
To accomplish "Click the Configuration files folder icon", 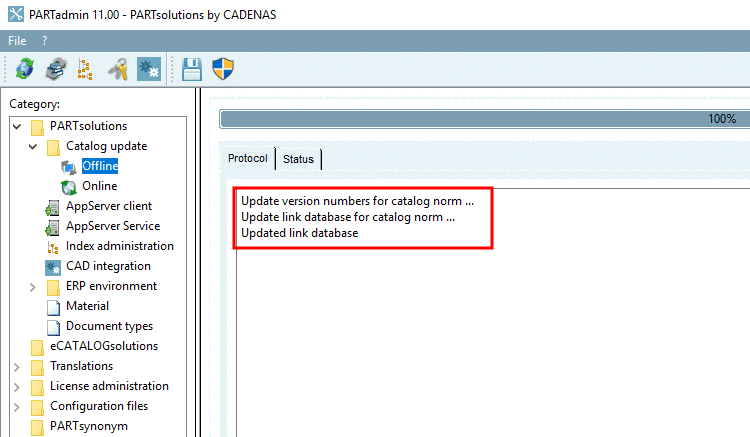I will [x=37, y=407].
